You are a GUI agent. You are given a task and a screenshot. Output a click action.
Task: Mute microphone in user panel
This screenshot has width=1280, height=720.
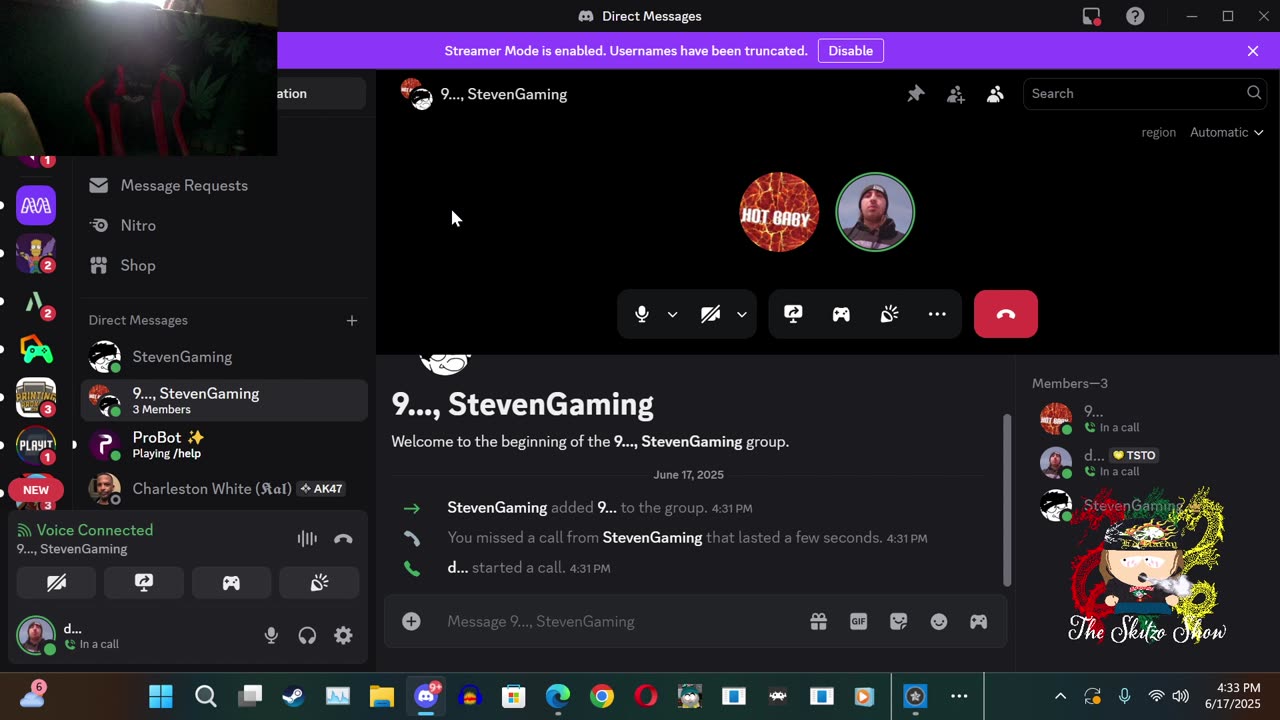[271, 635]
